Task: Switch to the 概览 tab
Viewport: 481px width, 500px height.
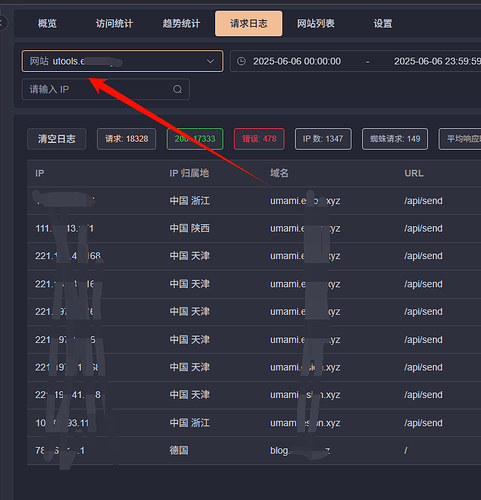Action: point(47,24)
